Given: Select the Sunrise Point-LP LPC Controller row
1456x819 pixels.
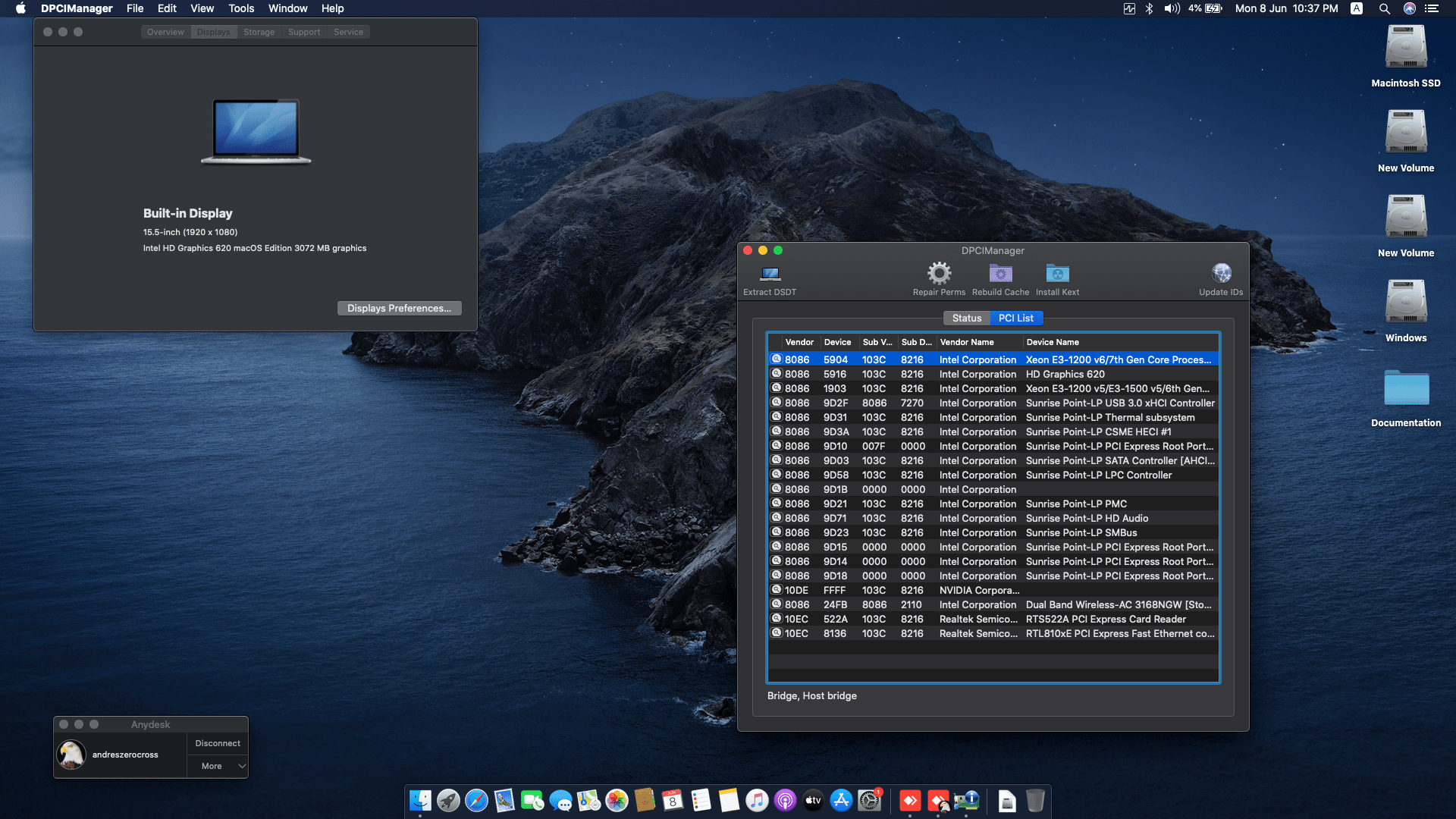Looking at the screenshot, I should 993,475.
